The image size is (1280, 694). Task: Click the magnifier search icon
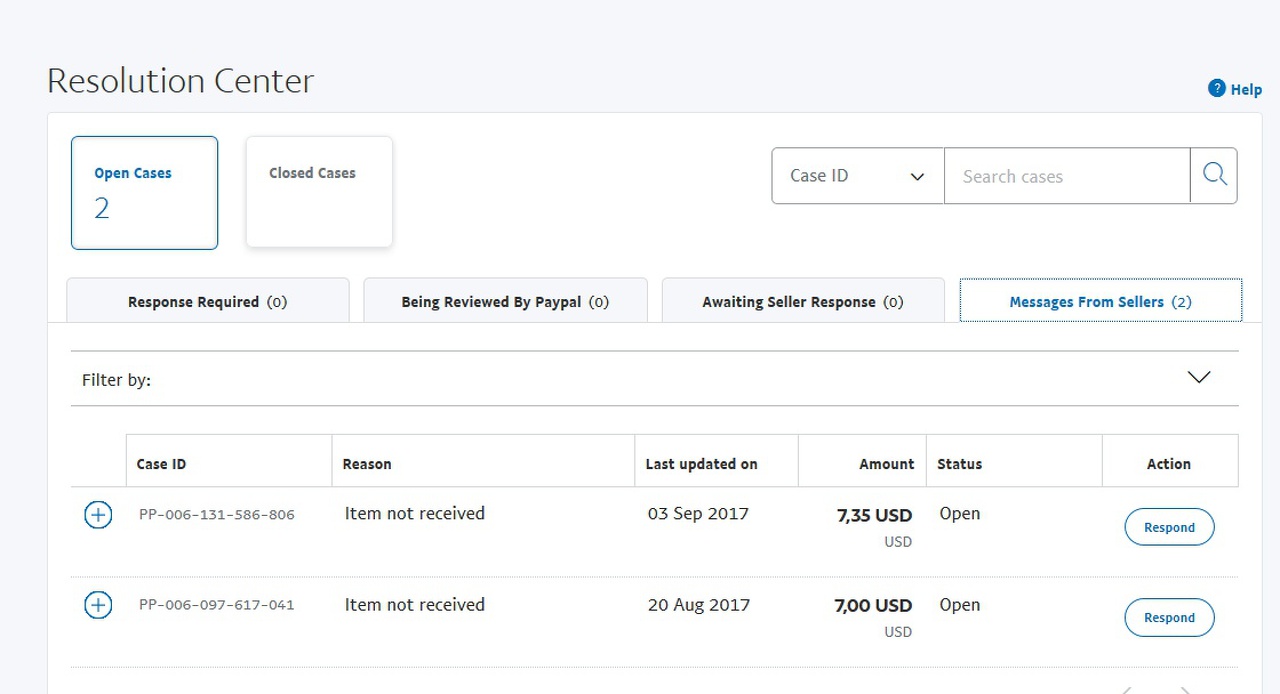1214,176
